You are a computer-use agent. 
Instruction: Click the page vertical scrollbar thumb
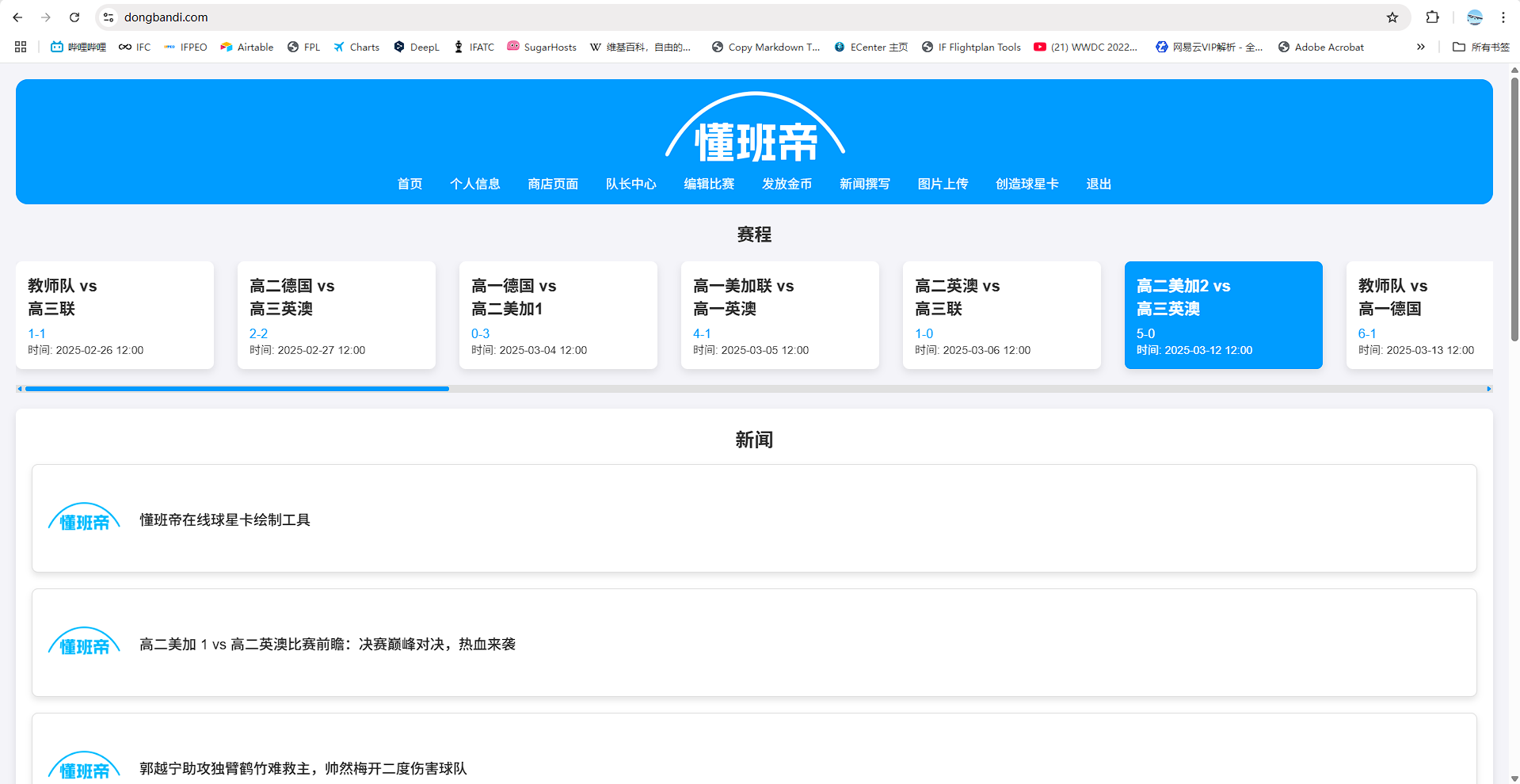click(x=1514, y=209)
